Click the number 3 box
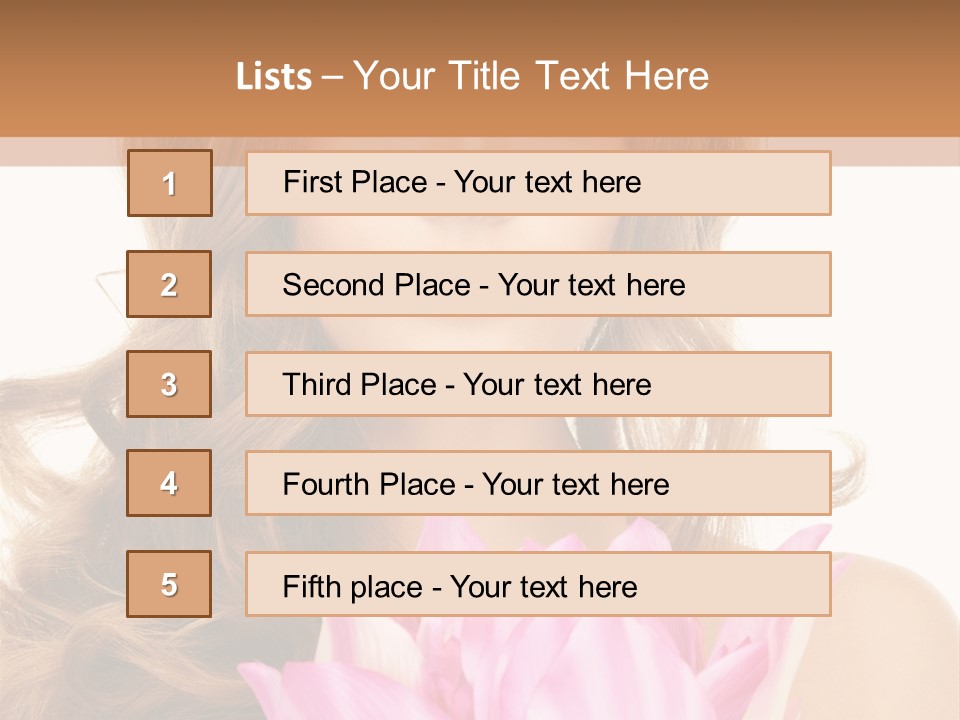 (x=169, y=384)
